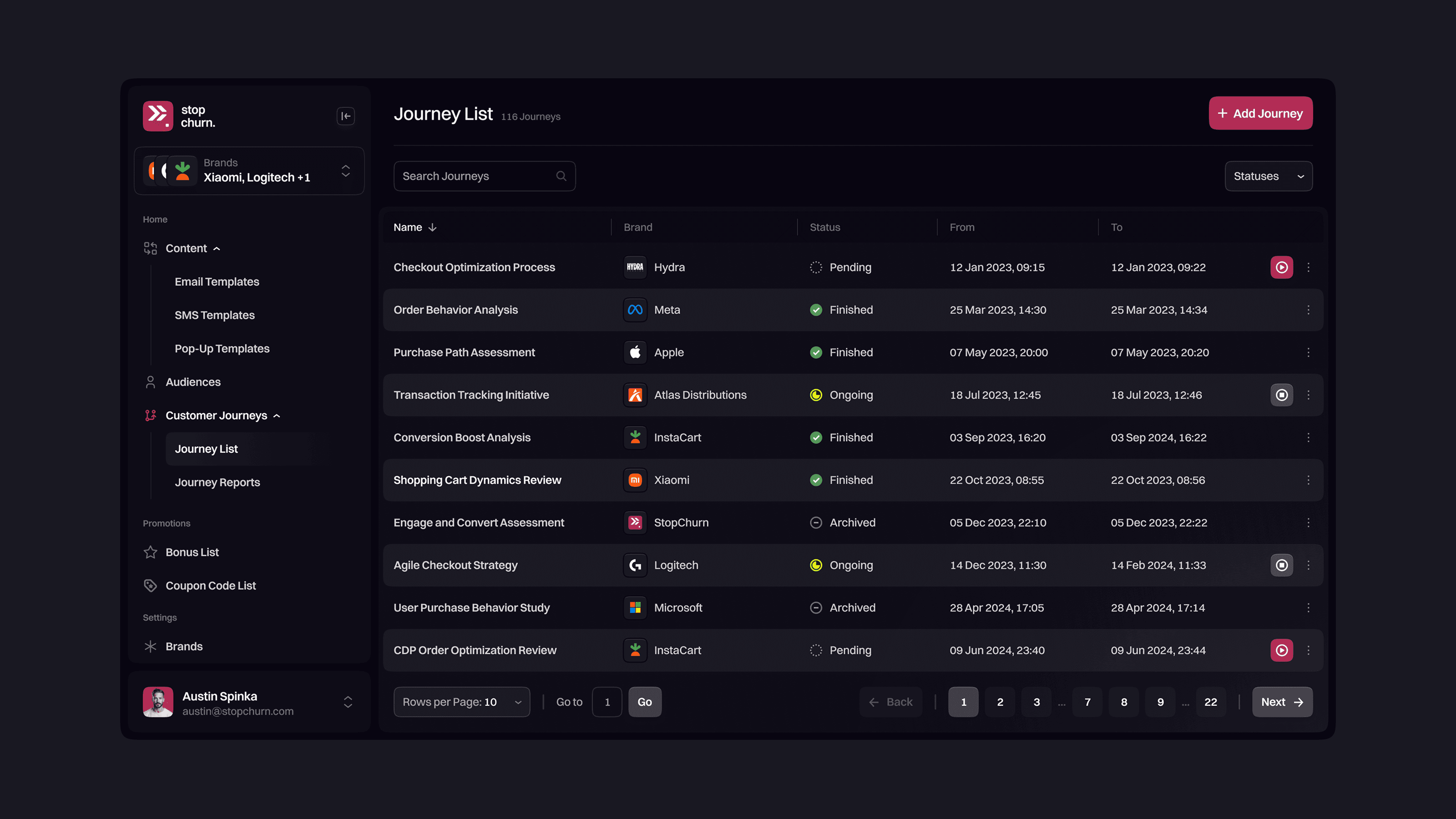Click the Hydra brand icon next to Checkout Optimization Process
This screenshot has width=1456, height=819.
tap(635, 267)
